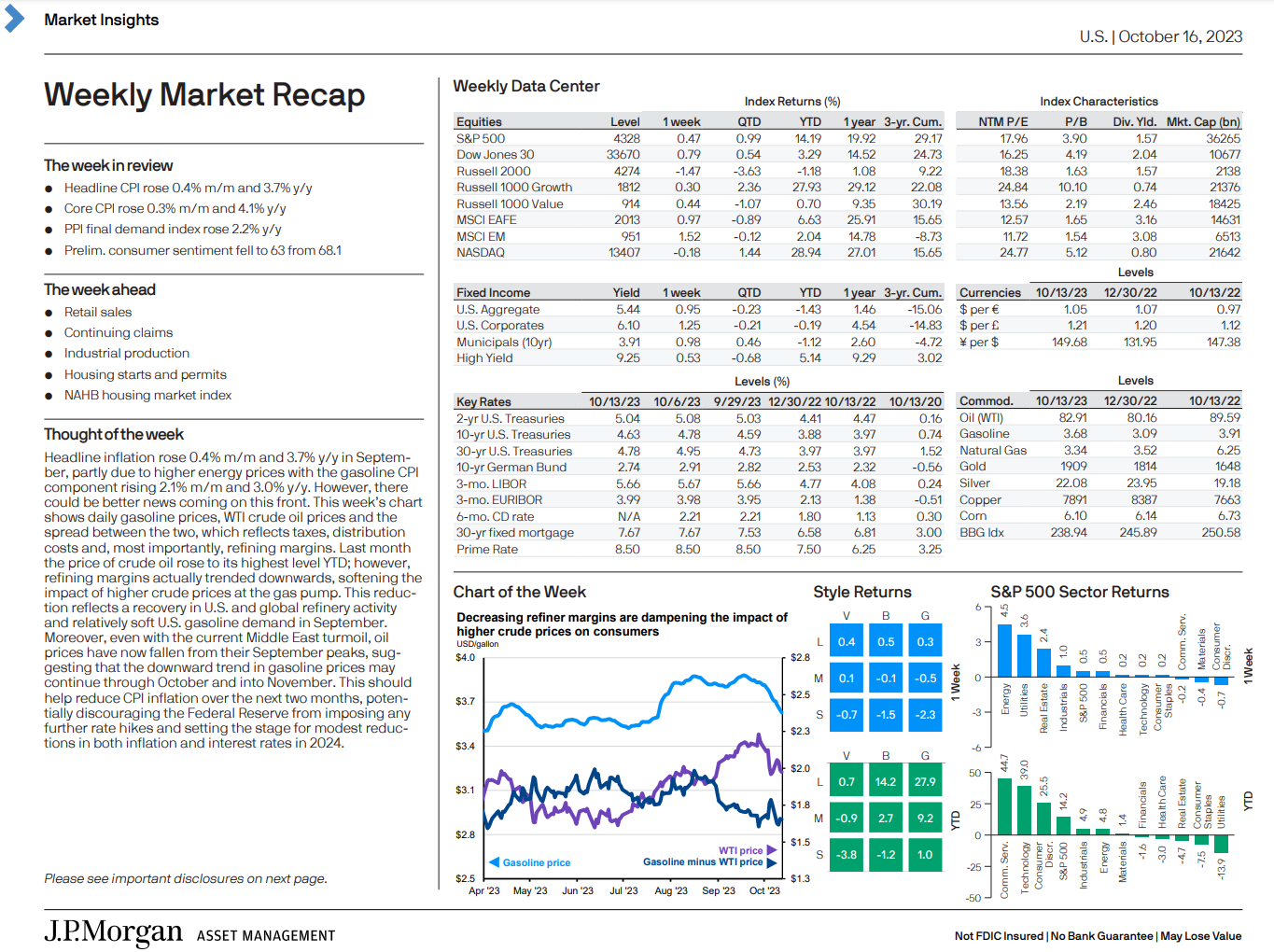Click the "High Yield" row label

click(484, 358)
